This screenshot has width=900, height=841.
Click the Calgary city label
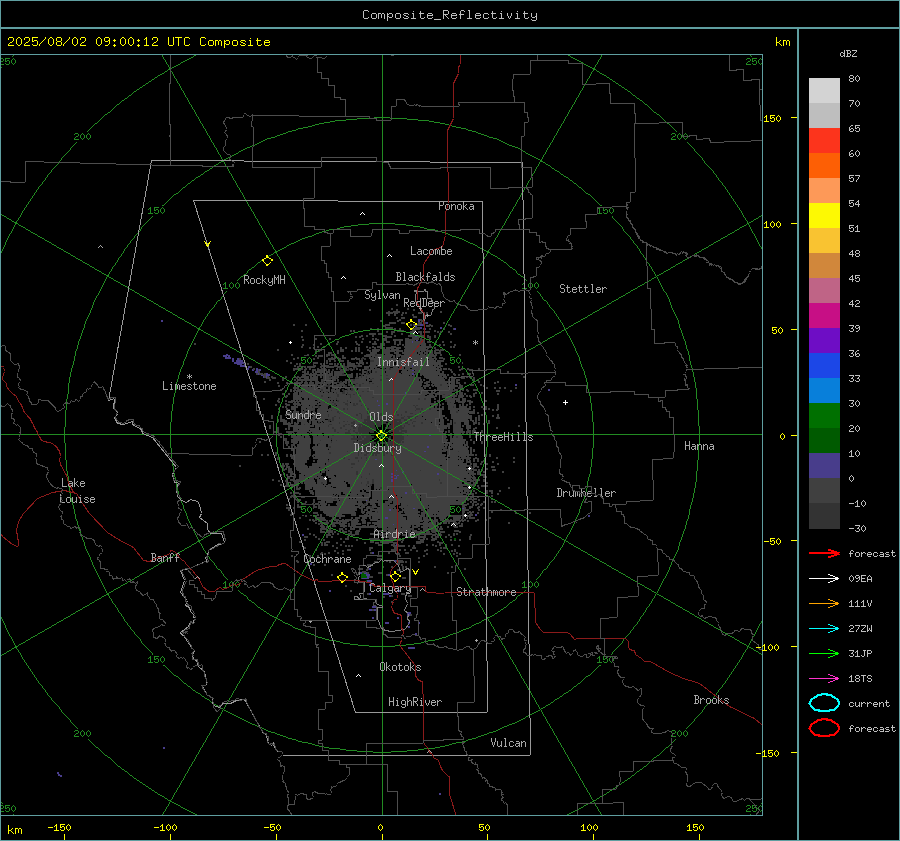[390, 588]
